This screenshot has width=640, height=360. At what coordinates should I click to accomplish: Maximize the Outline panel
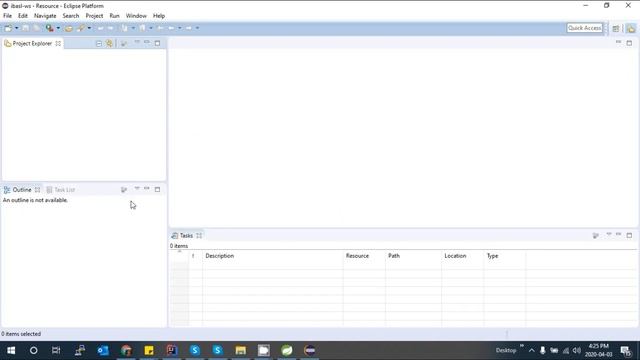click(157, 189)
